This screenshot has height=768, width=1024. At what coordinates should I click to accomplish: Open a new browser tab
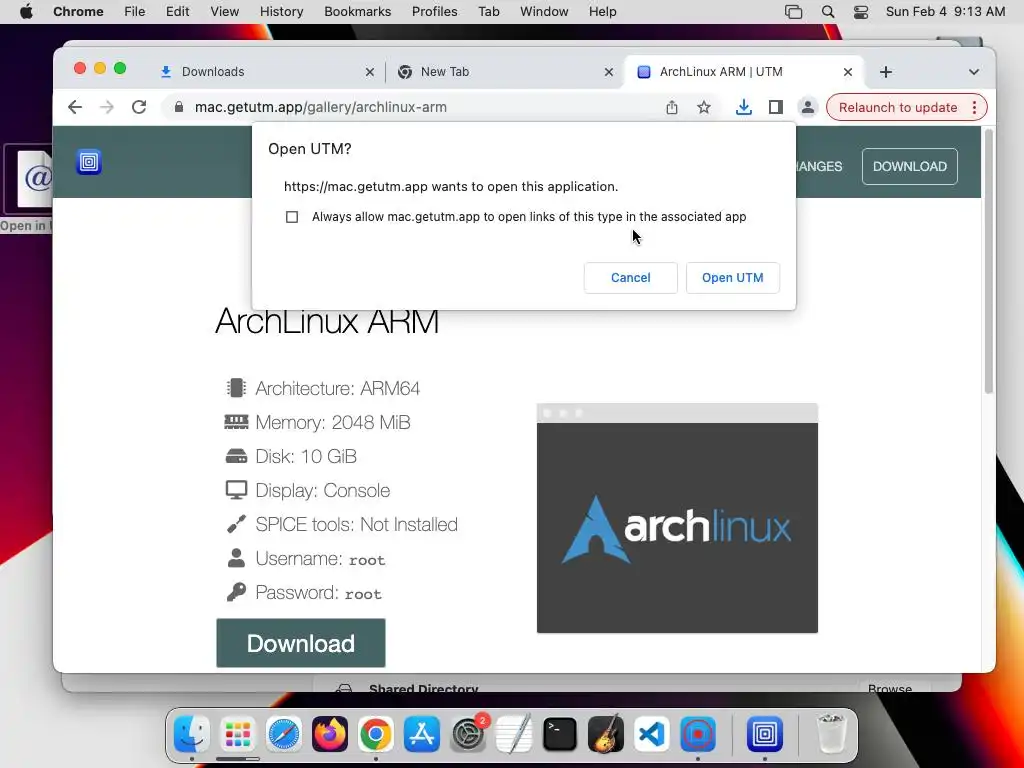click(886, 72)
